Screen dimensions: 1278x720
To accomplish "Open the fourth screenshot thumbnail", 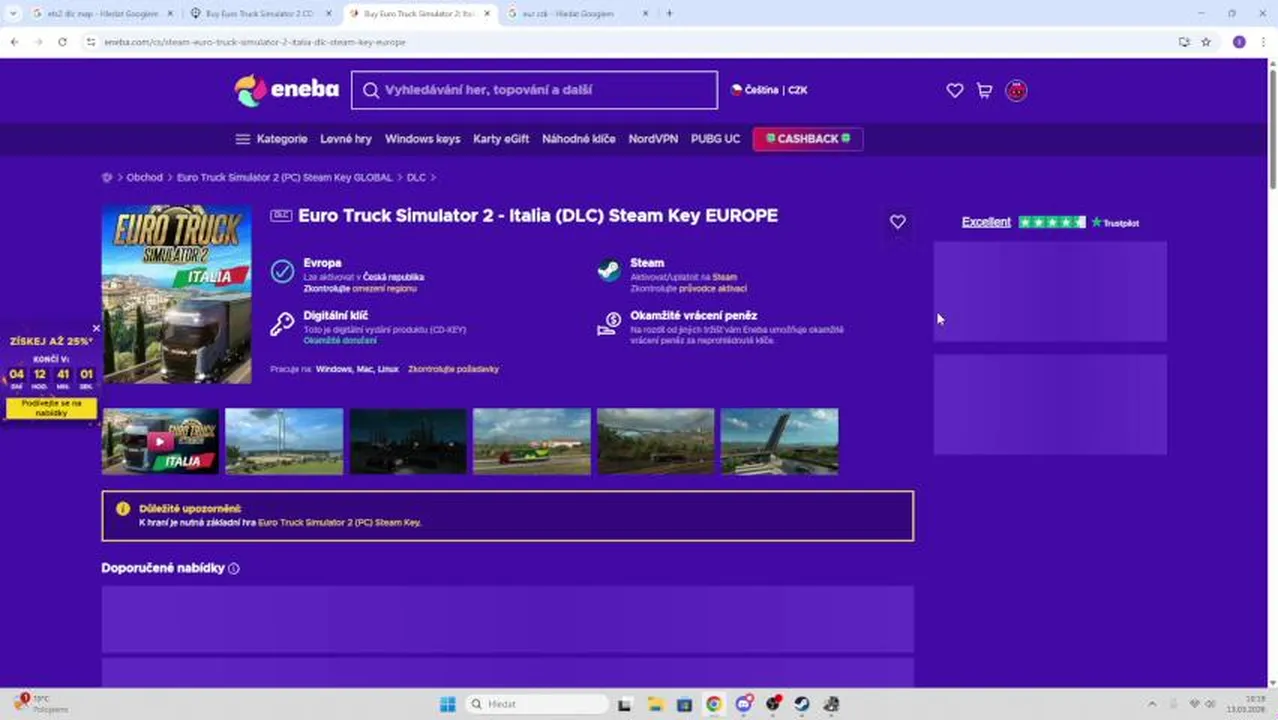I will [532, 441].
